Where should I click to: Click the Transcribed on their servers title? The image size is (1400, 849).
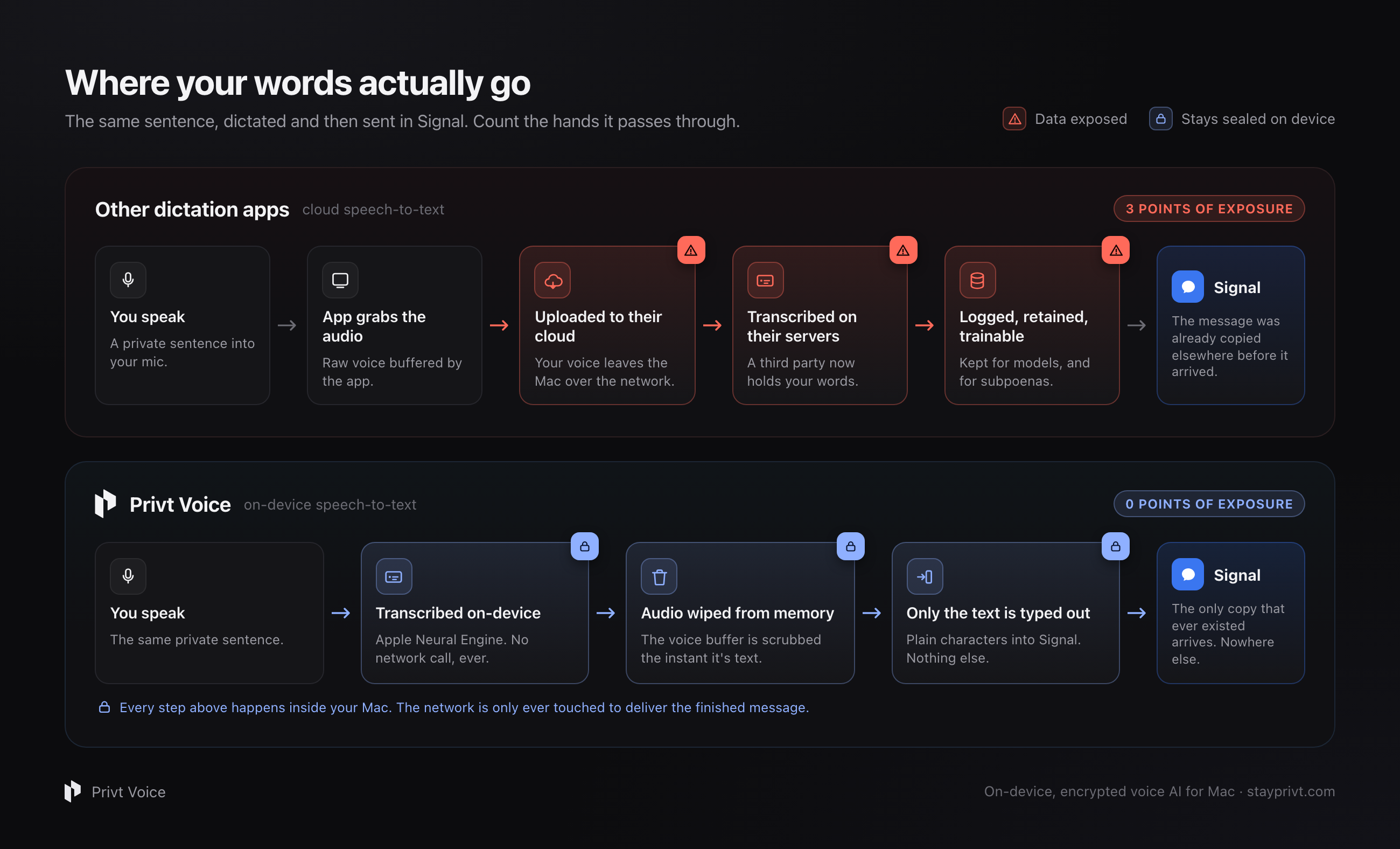[x=801, y=326]
